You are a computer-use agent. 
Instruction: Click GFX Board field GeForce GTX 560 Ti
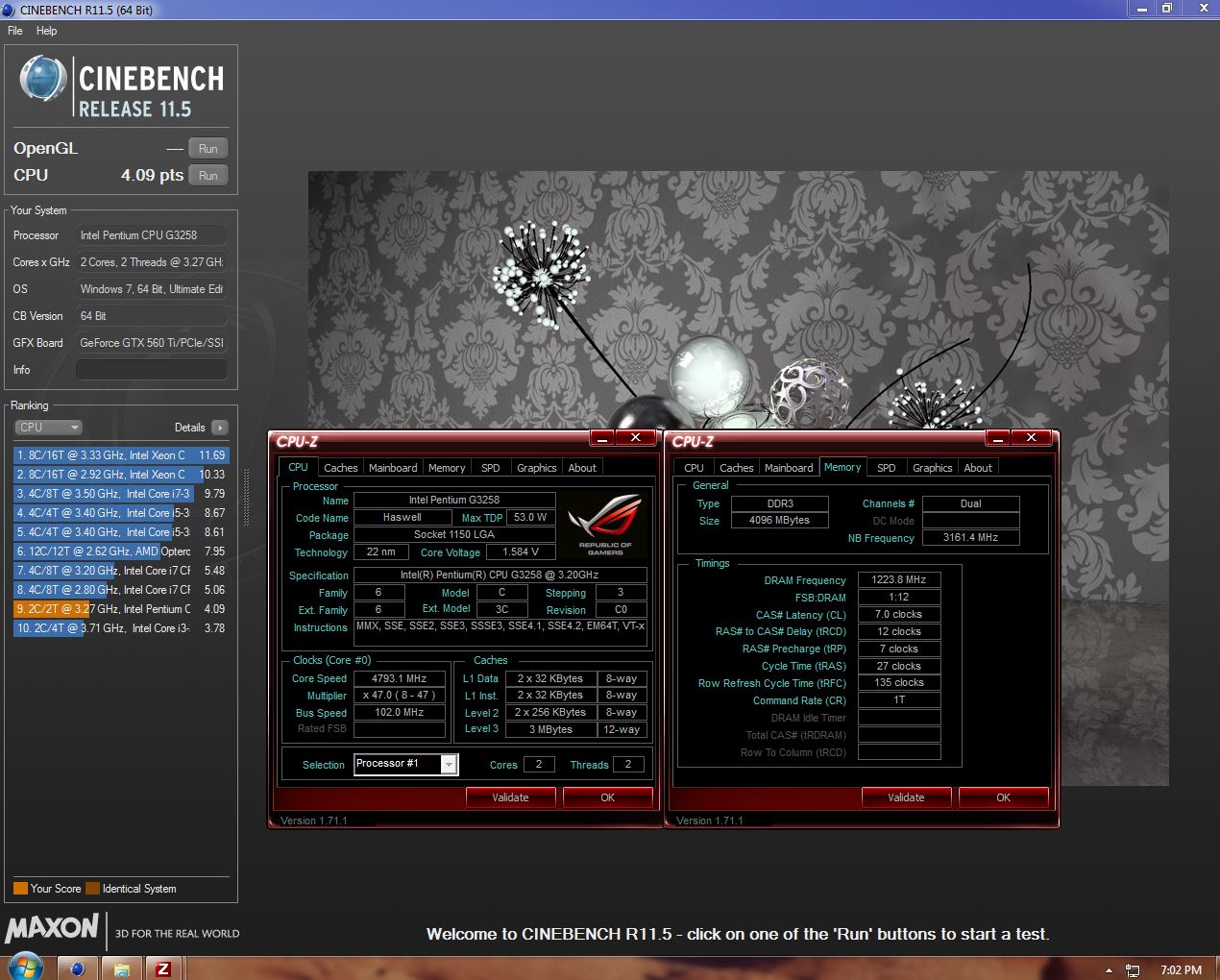(152, 343)
